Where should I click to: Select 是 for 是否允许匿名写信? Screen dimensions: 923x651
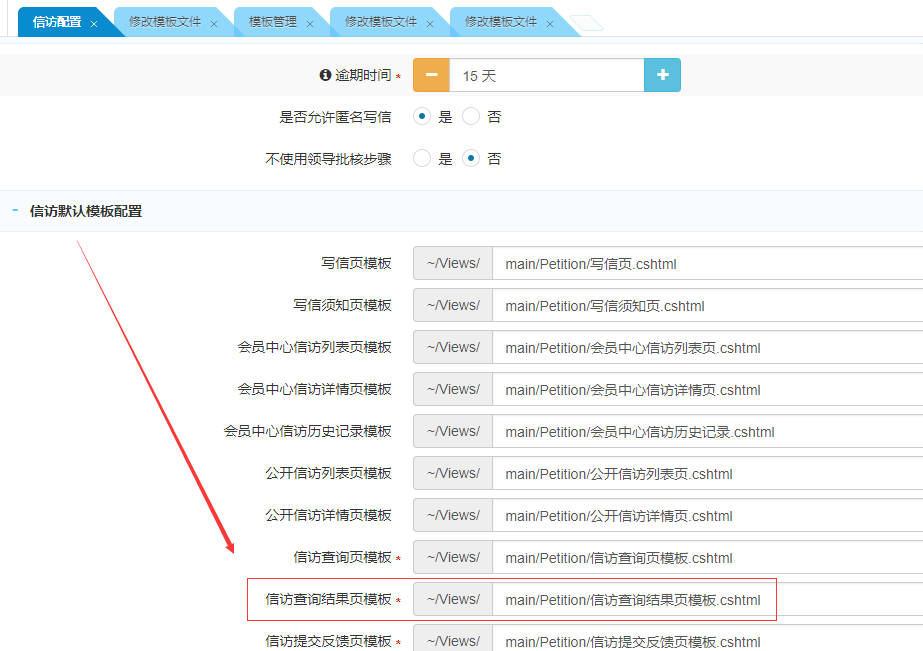(x=422, y=117)
